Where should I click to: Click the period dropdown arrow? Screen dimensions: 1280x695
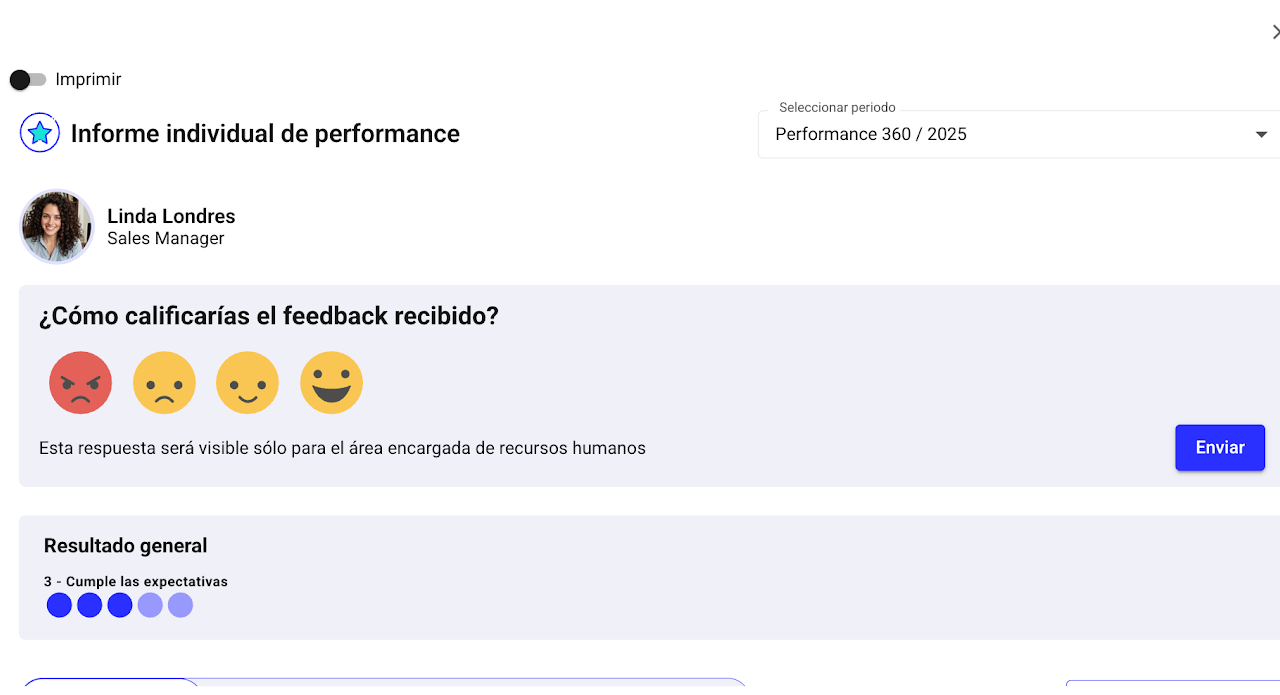pyautogui.click(x=1261, y=135)
